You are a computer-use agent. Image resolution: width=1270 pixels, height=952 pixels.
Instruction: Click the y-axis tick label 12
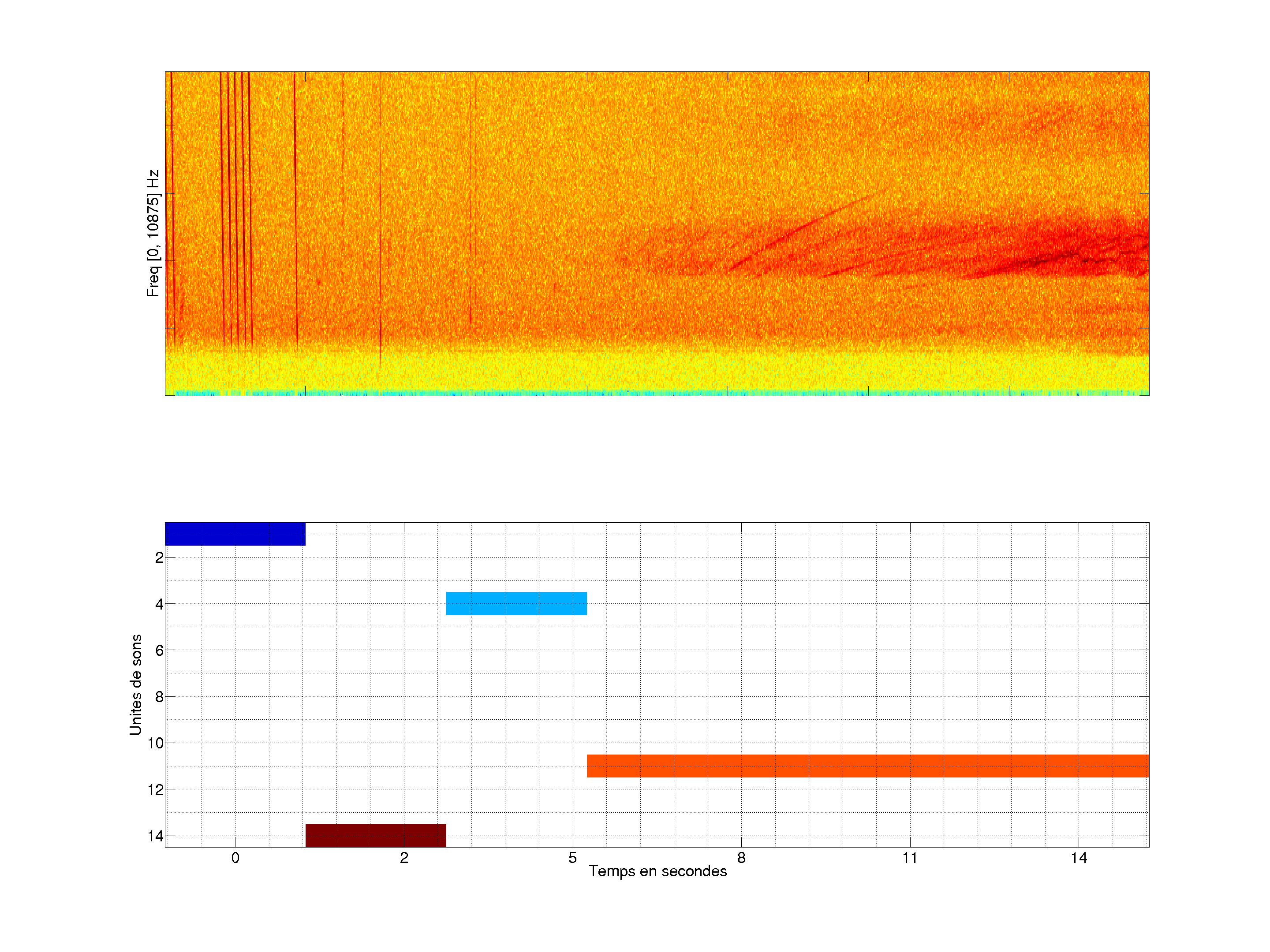coord(156,790)
